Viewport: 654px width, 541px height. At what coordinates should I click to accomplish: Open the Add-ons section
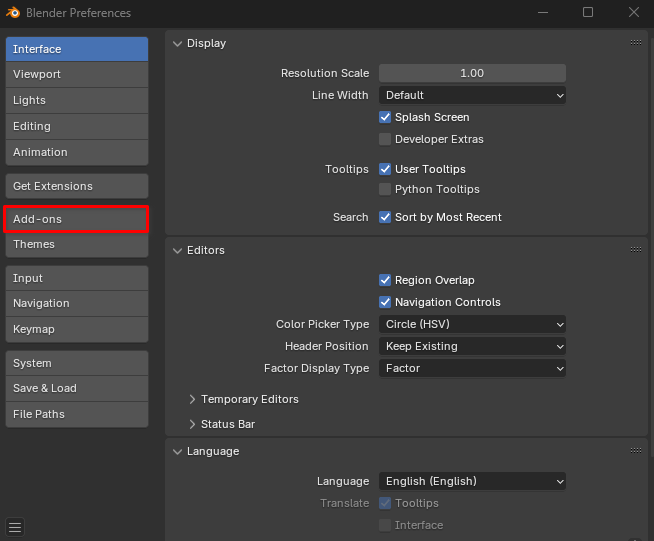[x=77, y=219]
